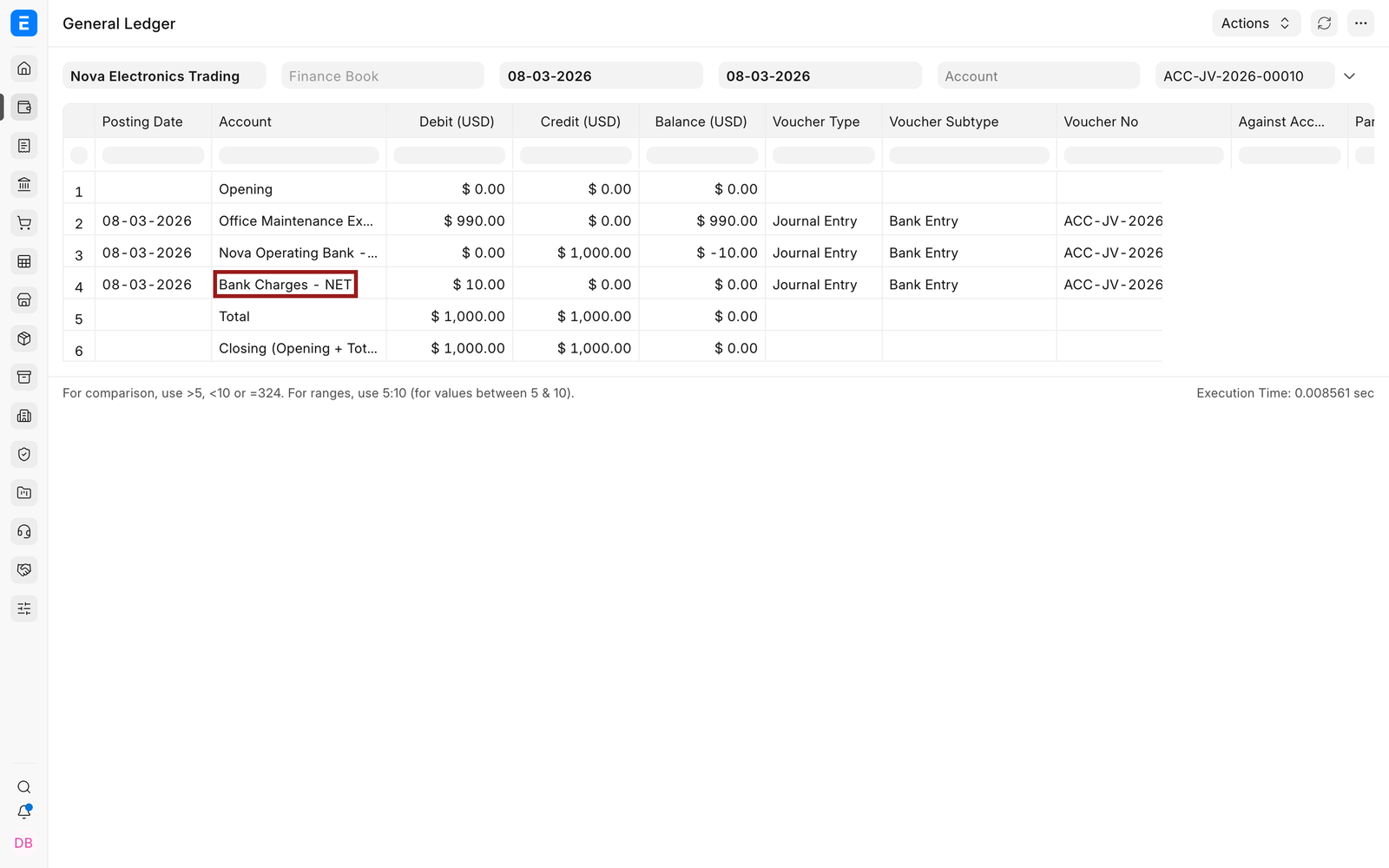
Task: Open notifications bell icon
Action: click(24, 812)
